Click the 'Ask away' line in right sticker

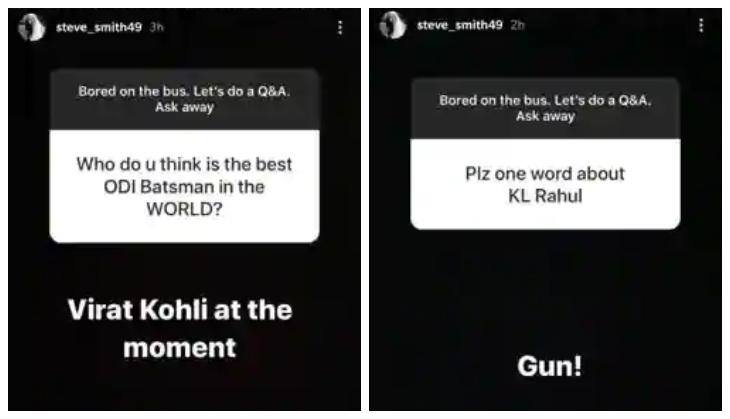point(545,116)
